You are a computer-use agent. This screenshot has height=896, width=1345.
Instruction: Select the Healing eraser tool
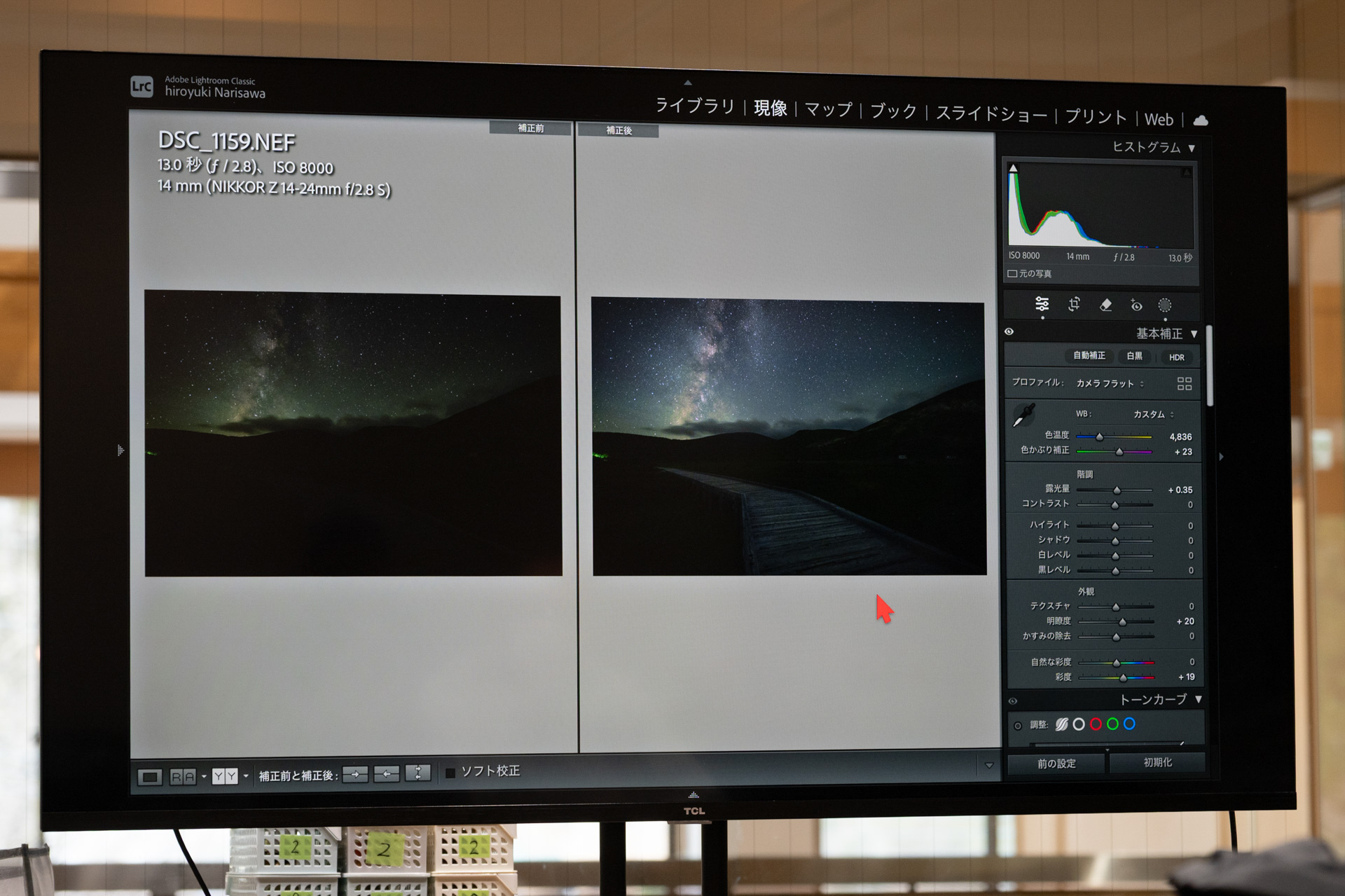1105,305
